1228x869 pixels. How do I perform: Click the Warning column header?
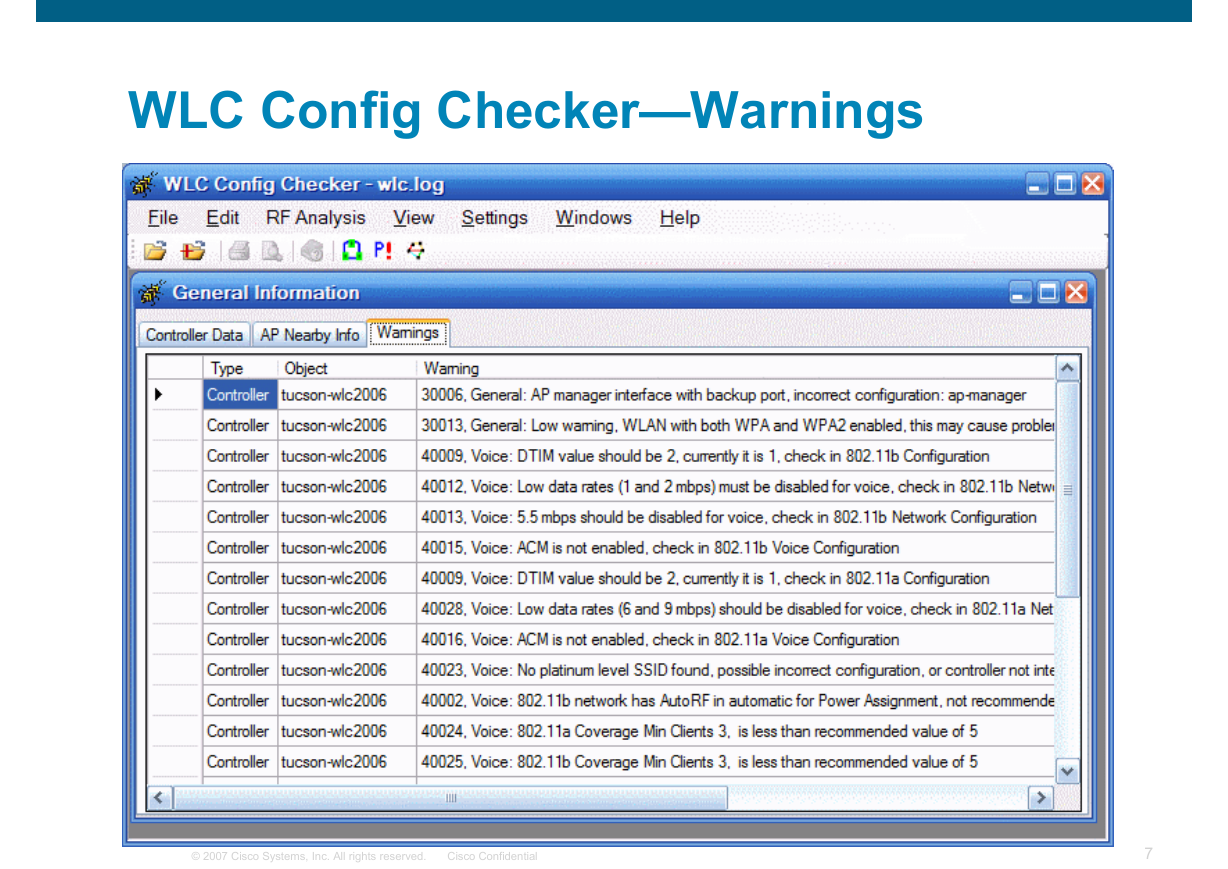[x=736, y=368]
